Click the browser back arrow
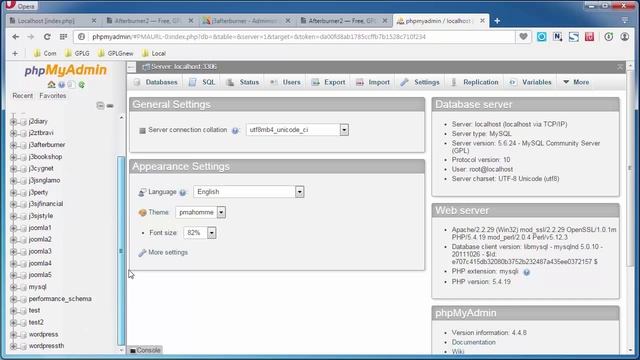The image size is (640, 360). pos(16,37)
